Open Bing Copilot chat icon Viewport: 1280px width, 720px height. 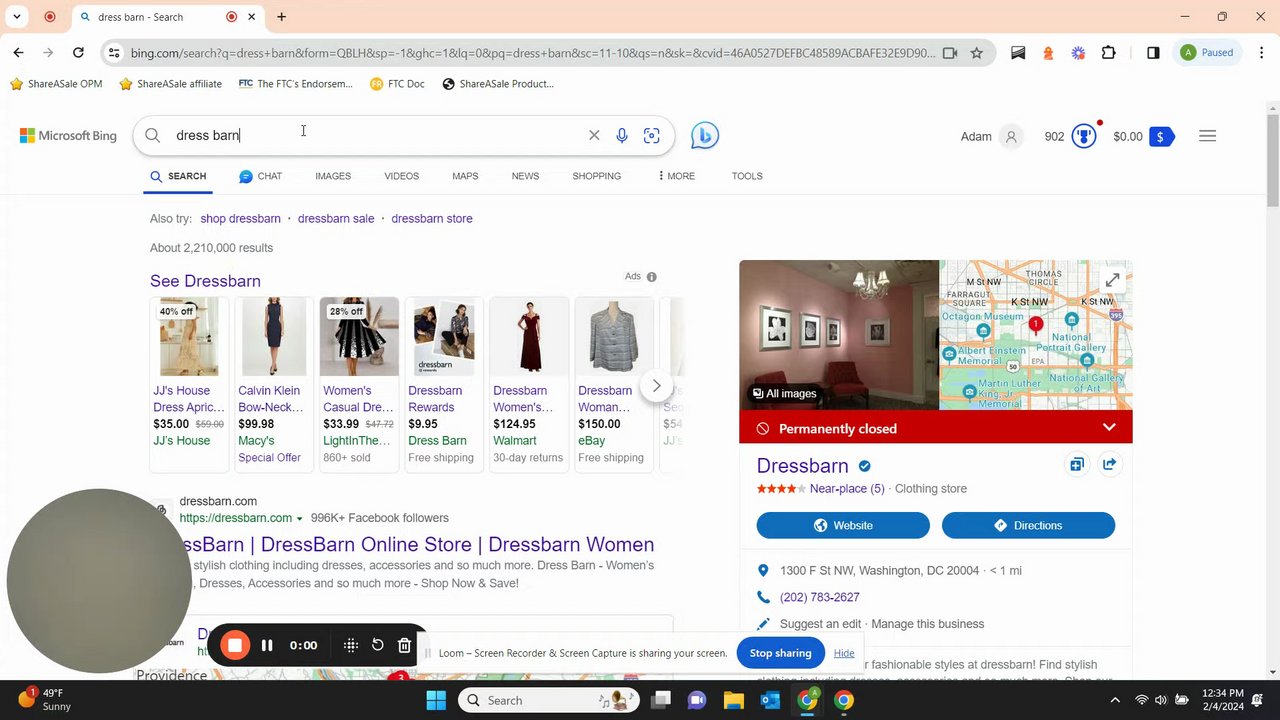pyautogui.click(x=705, y=135)
